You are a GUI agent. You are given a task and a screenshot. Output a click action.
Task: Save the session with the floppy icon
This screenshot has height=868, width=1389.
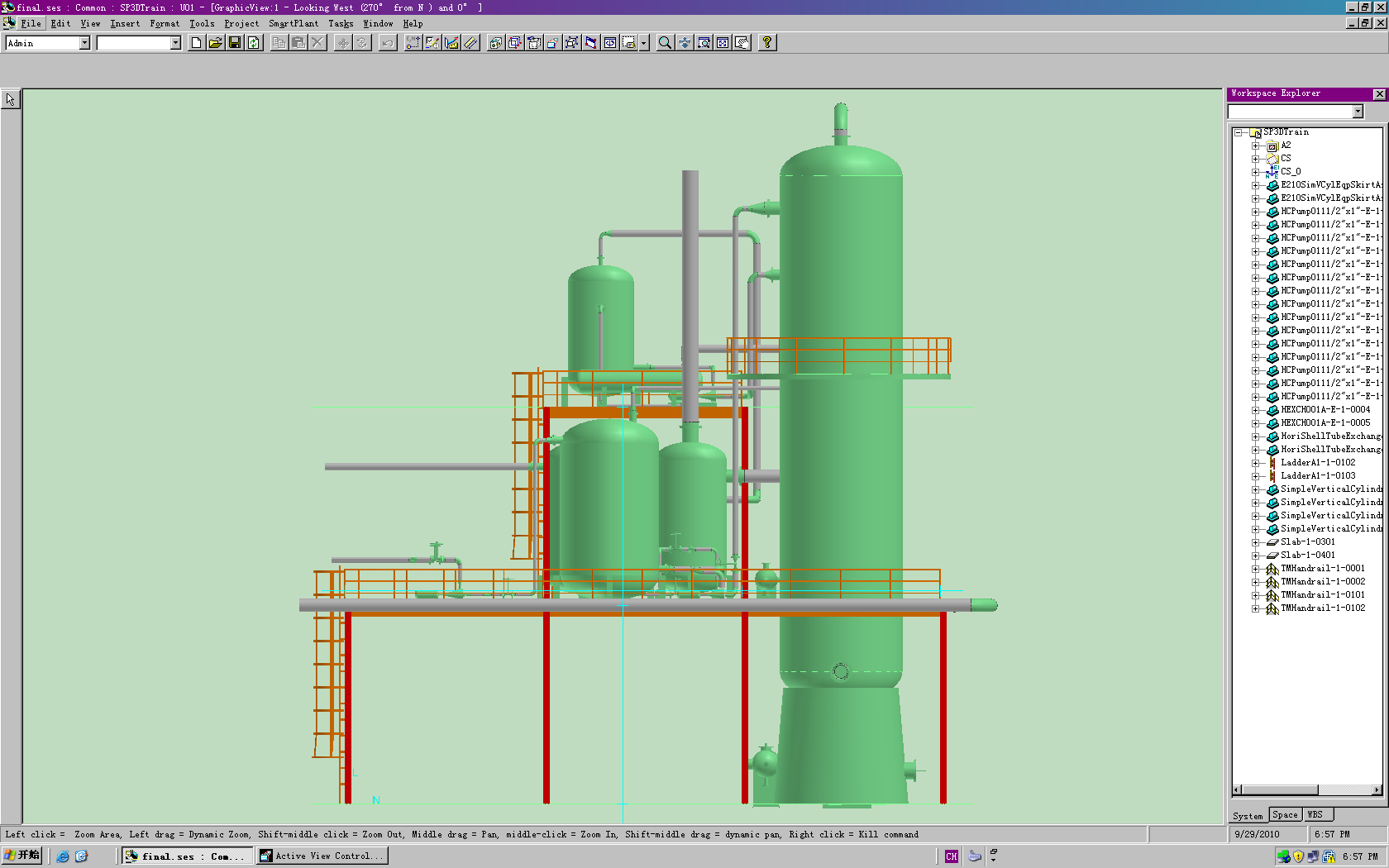click(x=235, y=43)
